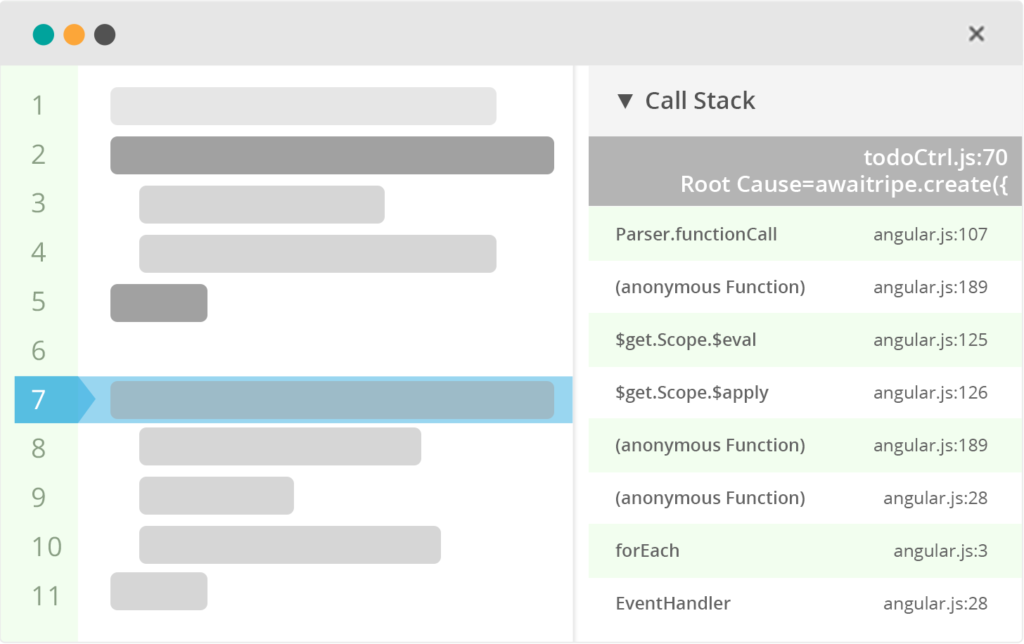Click the dark gray window control dot
Viewport: 1024px width, 644px height.
click(x=105, y=35)
